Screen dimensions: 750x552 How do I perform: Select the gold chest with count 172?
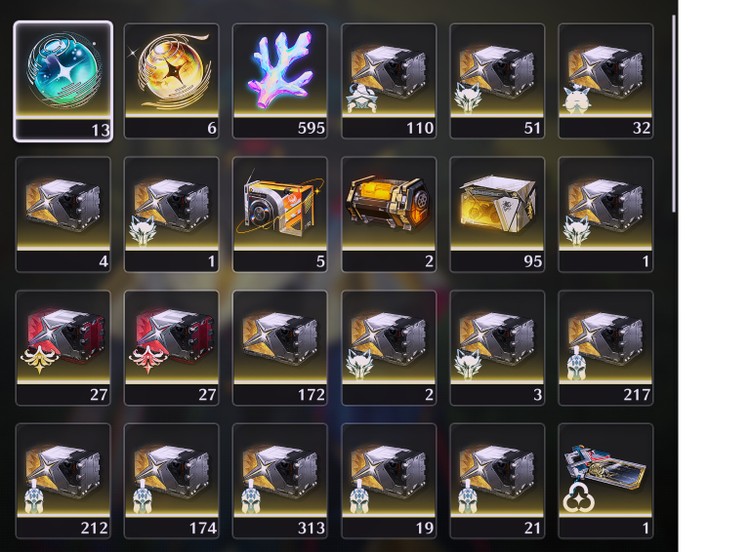click(280, 348)
